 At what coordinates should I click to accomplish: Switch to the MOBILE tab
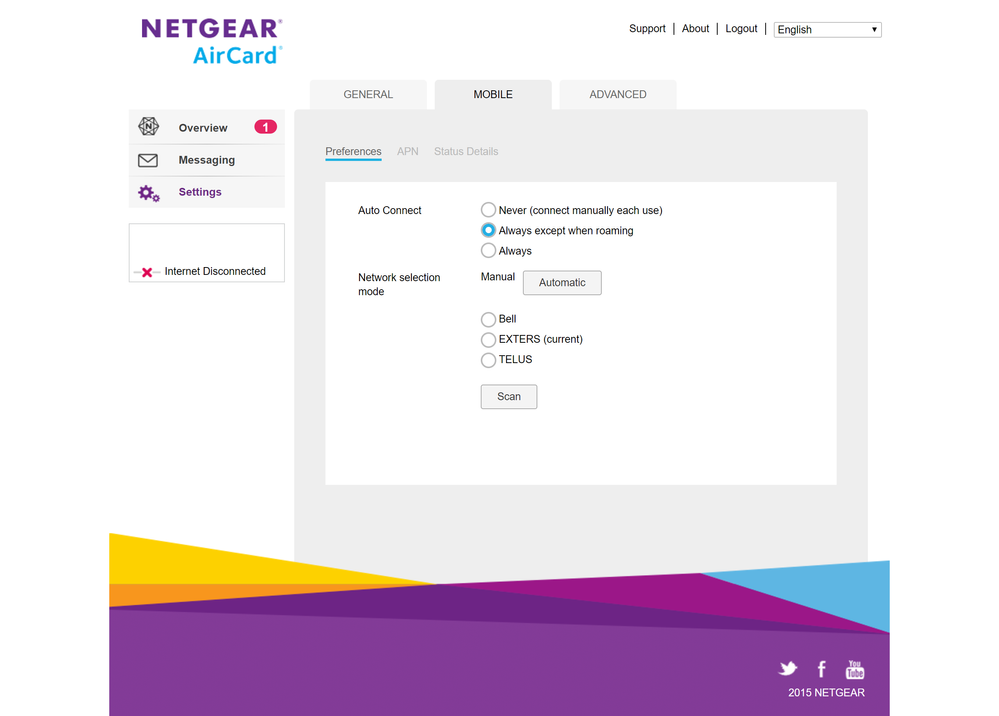[x=493, y=94]
